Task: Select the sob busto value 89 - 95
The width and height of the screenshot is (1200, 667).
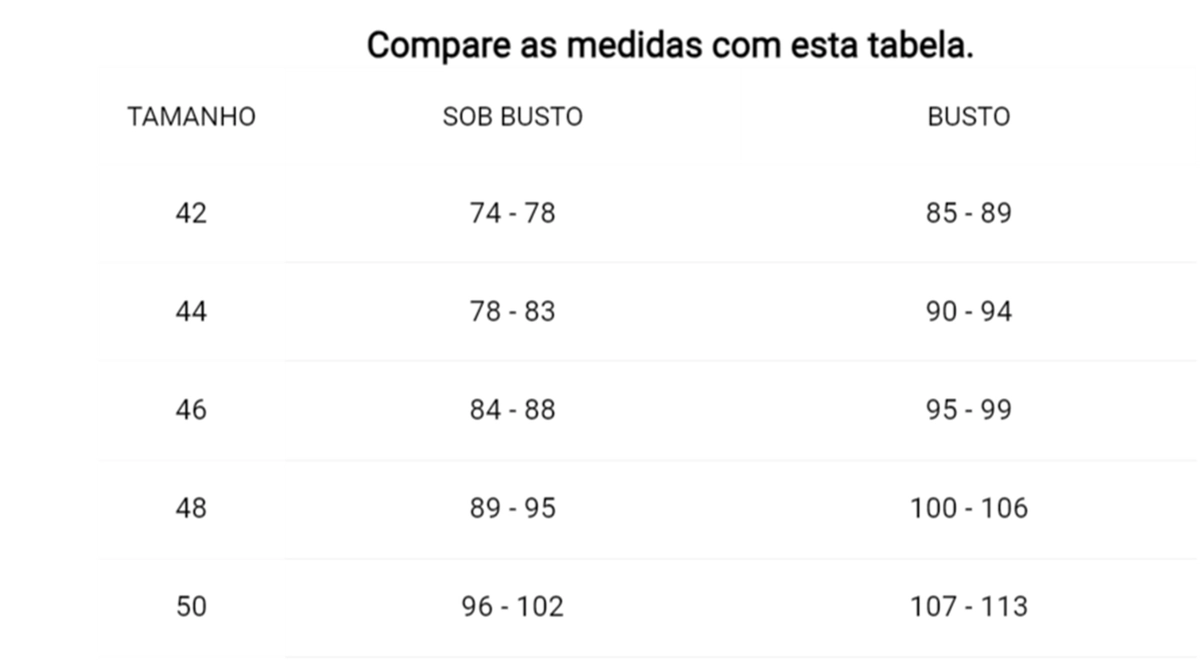Action: pyautogui.click(x=512, y=508)
